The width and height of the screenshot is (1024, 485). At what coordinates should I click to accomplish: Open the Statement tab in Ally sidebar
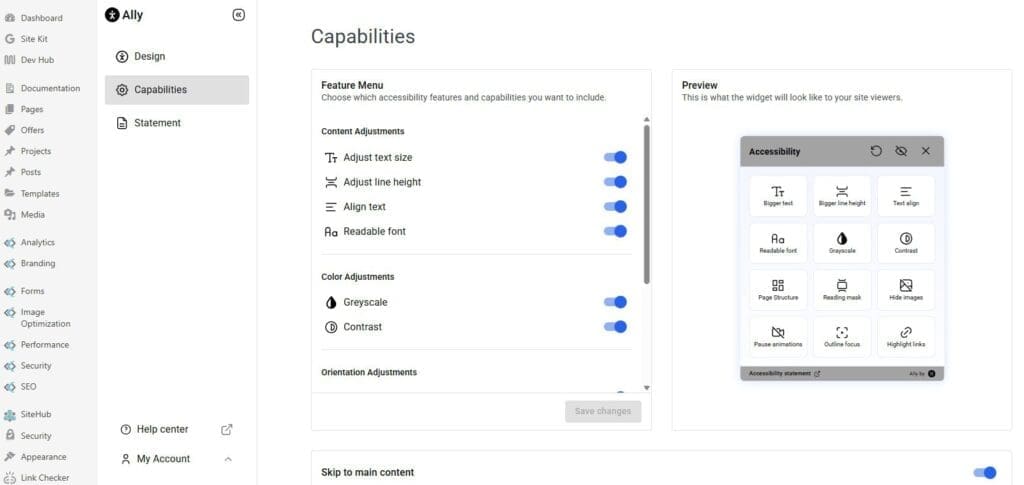coord(176,123)
